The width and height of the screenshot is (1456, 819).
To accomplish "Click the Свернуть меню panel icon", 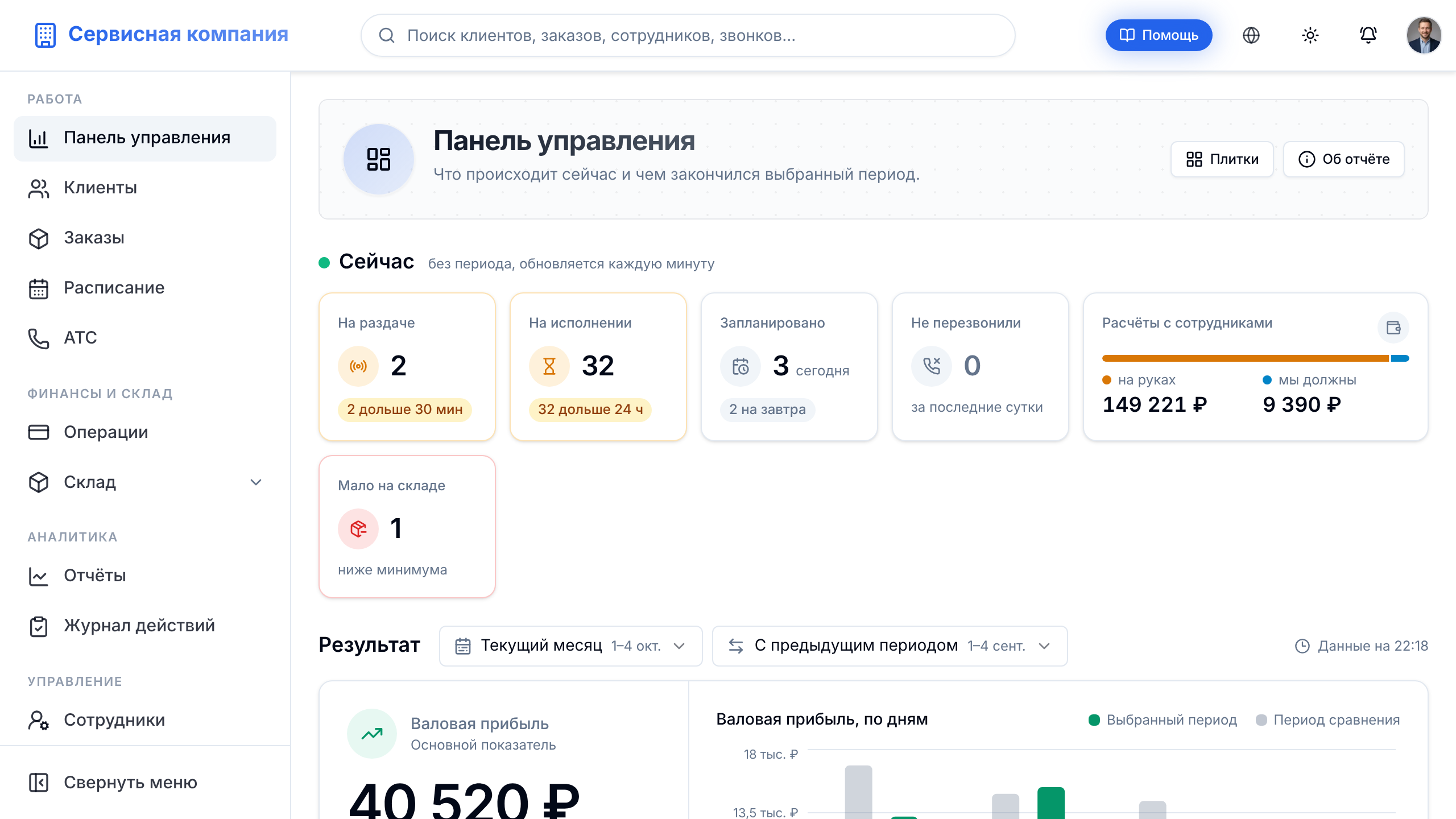I will coord(38,783).
